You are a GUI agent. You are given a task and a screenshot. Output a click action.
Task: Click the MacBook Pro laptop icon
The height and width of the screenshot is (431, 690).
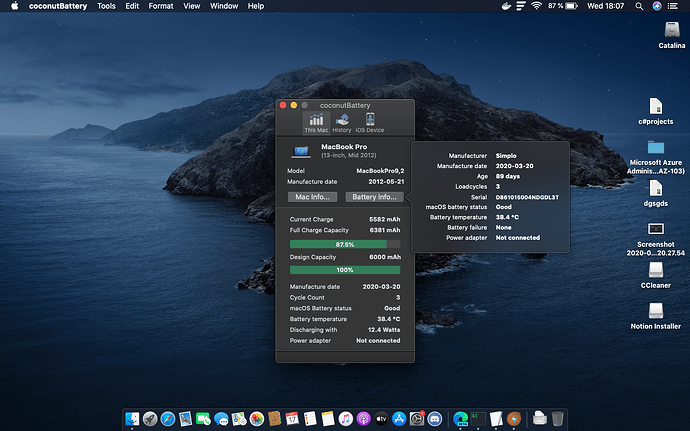coord(301,152)
